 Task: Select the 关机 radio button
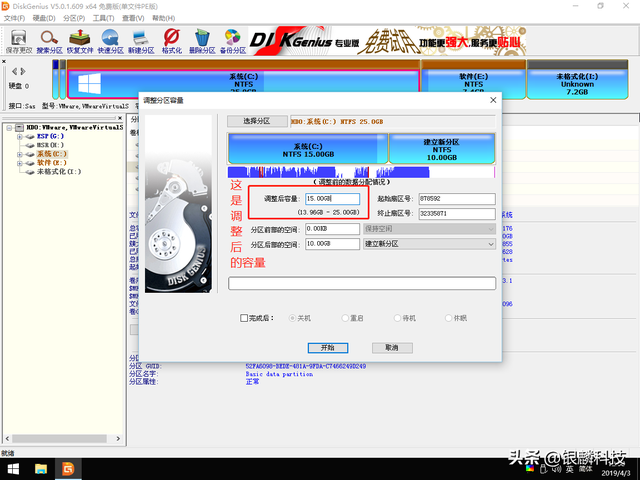tap(292, 318)
